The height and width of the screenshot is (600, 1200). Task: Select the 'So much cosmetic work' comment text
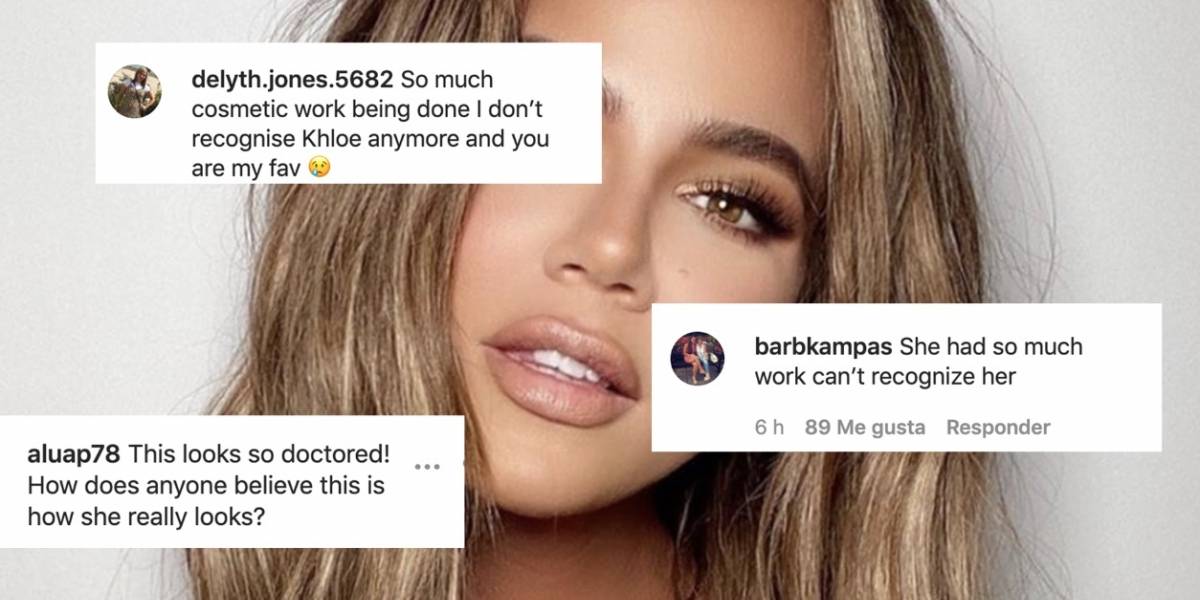click(370, 123)
